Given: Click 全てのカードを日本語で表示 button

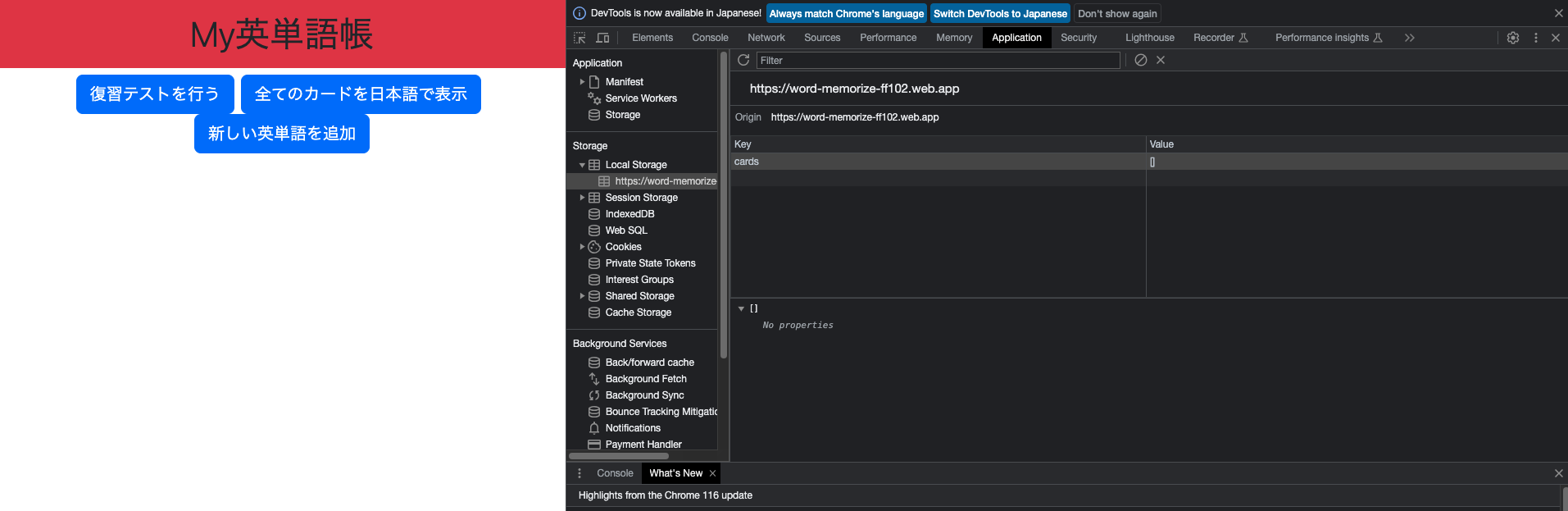Looking at the screenshot, I should coord(361,94).
